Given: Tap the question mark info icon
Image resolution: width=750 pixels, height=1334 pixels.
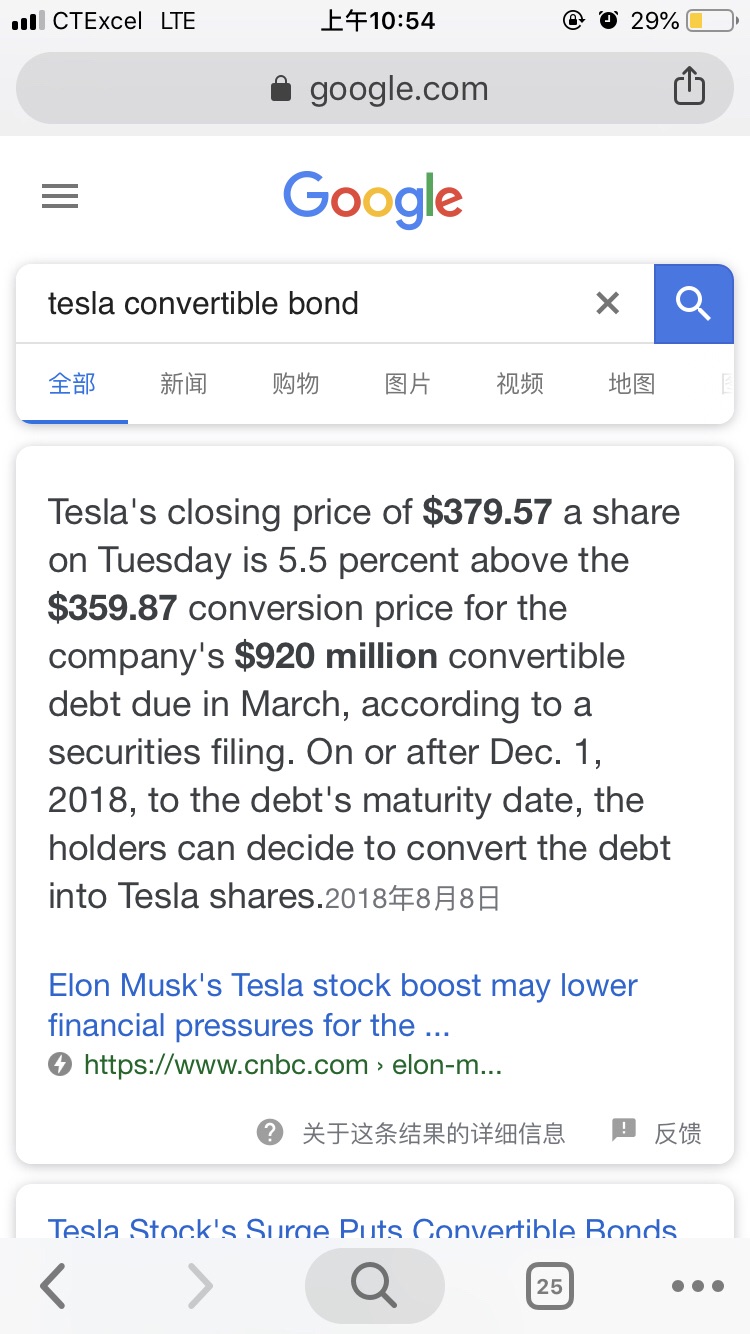Looking at the screenshot, I should pyautogui.click(x=269, y=1132).
